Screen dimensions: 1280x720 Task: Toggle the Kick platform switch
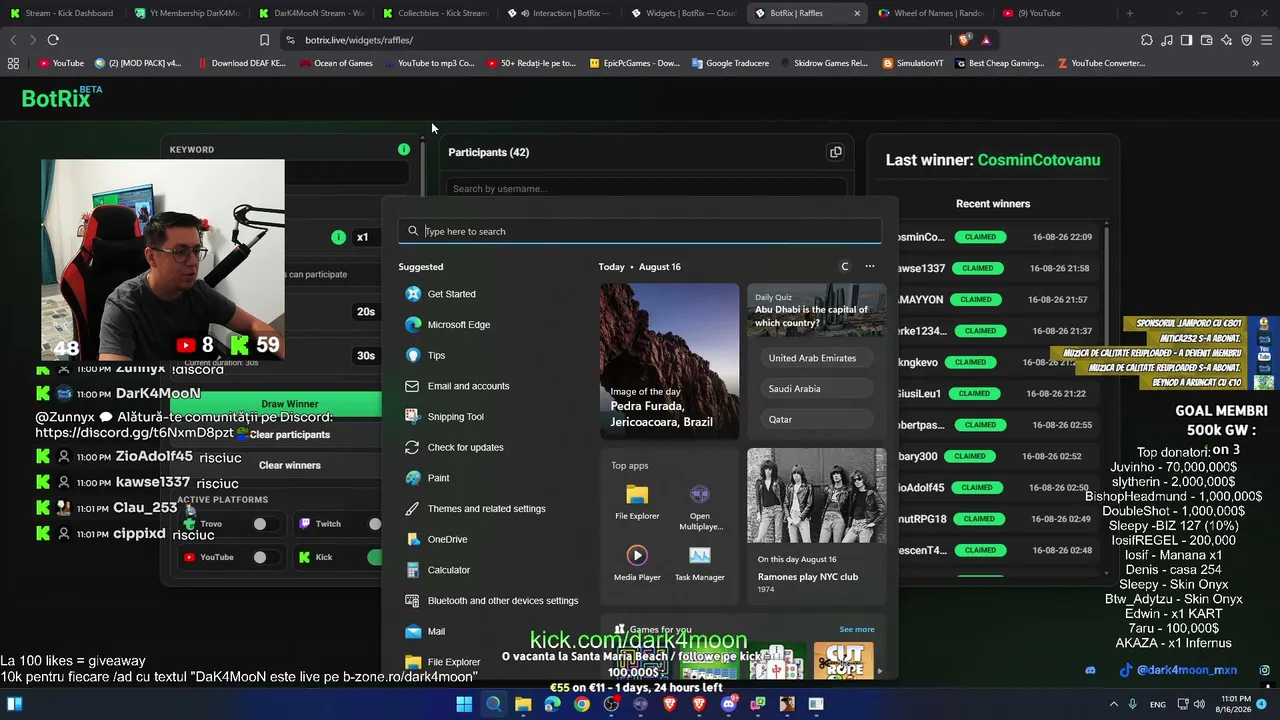click(x=374, y=557)
